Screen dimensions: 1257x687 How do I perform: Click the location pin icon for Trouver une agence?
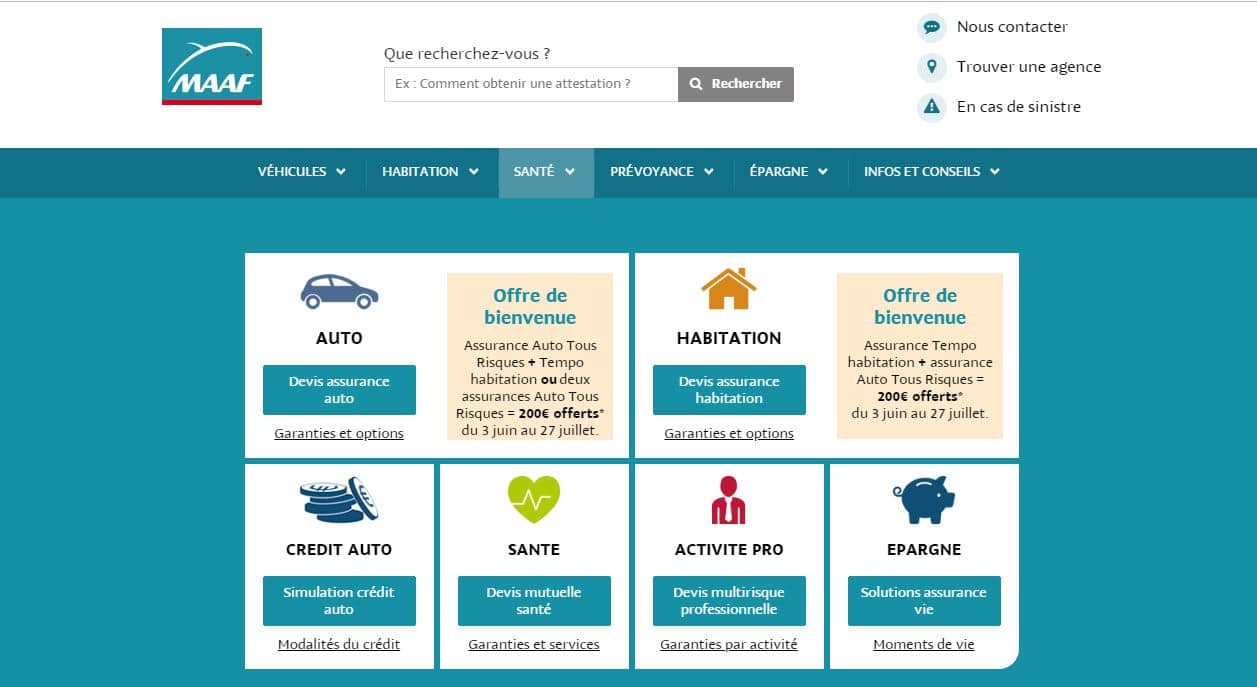[931, 67]
